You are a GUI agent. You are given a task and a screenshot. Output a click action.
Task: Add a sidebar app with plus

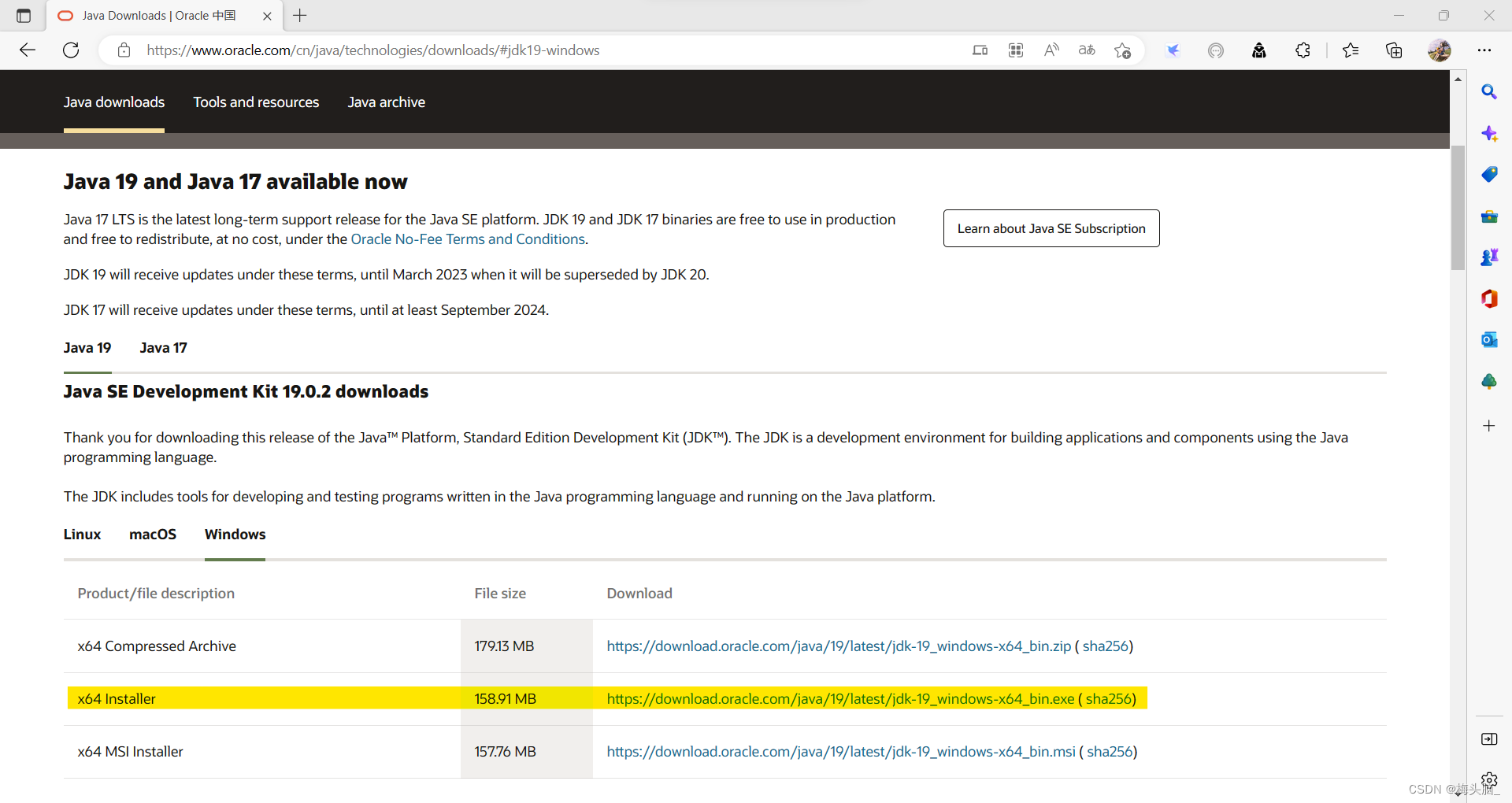coord(1489,426)
